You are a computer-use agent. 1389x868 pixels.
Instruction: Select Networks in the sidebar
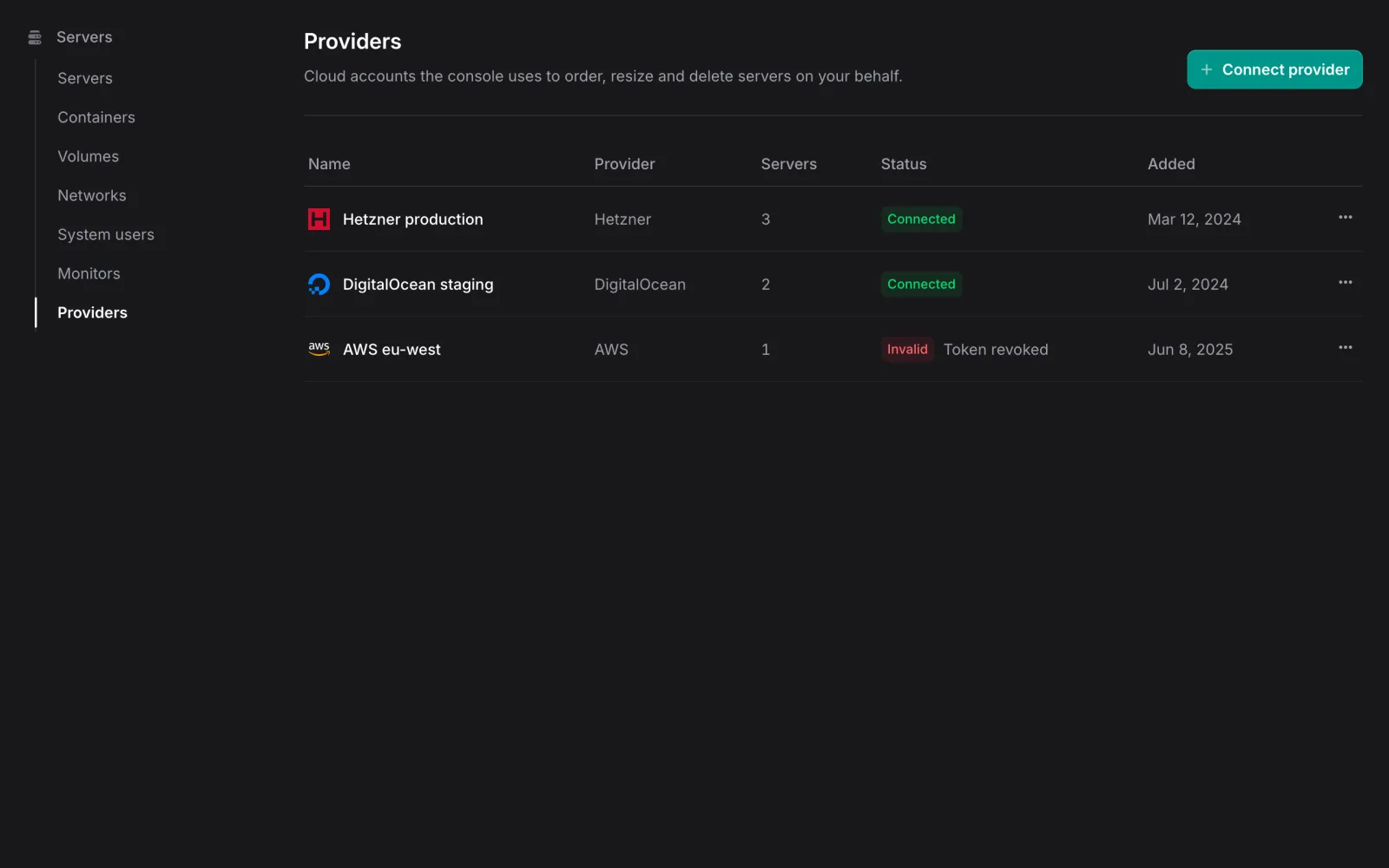(92, 195)
